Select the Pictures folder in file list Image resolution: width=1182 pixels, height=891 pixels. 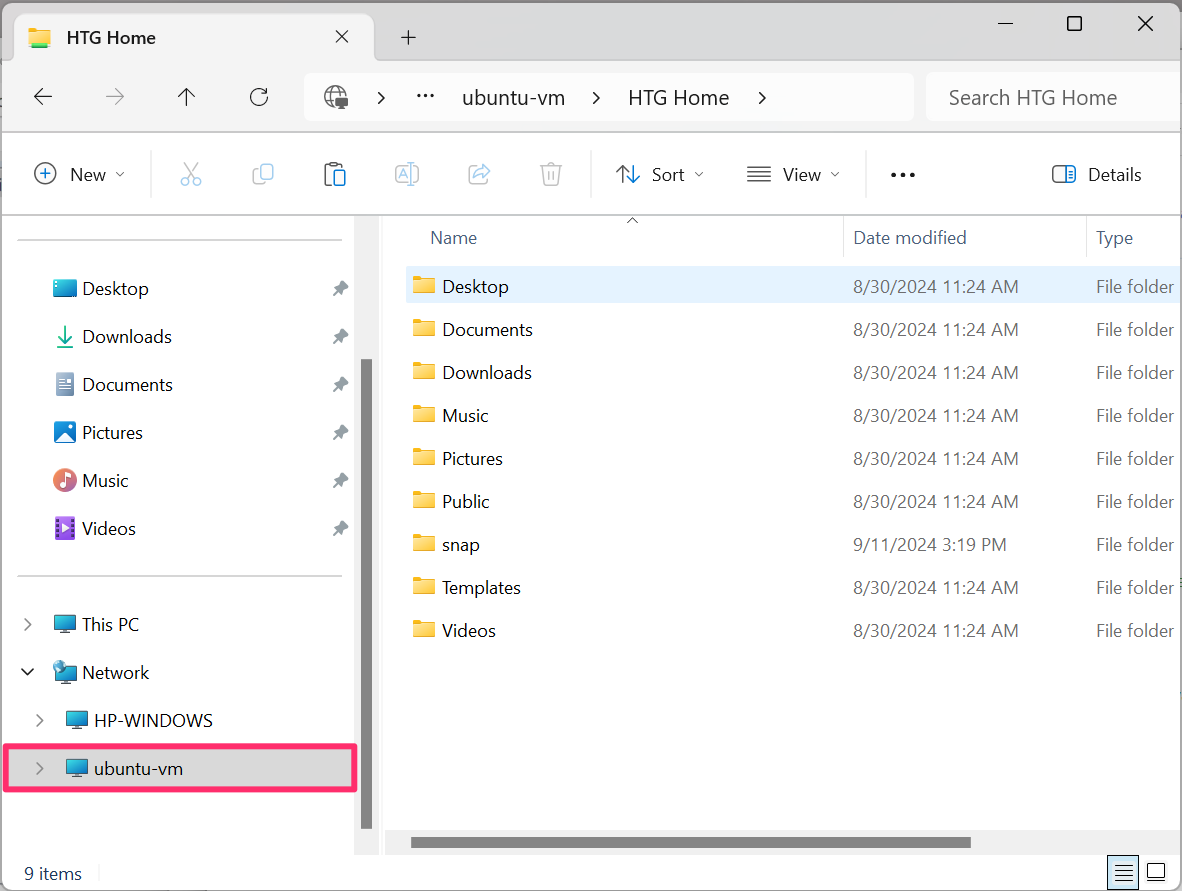793,458
